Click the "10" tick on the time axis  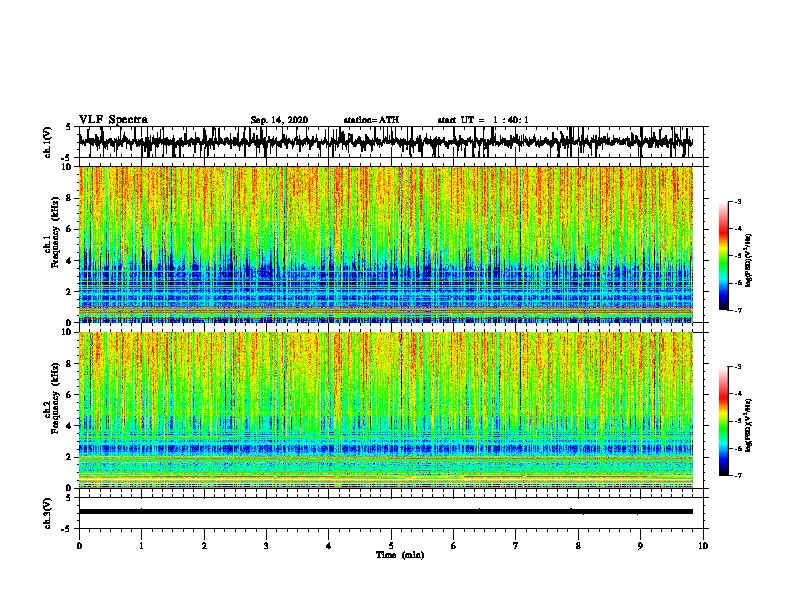pos(703,546)
